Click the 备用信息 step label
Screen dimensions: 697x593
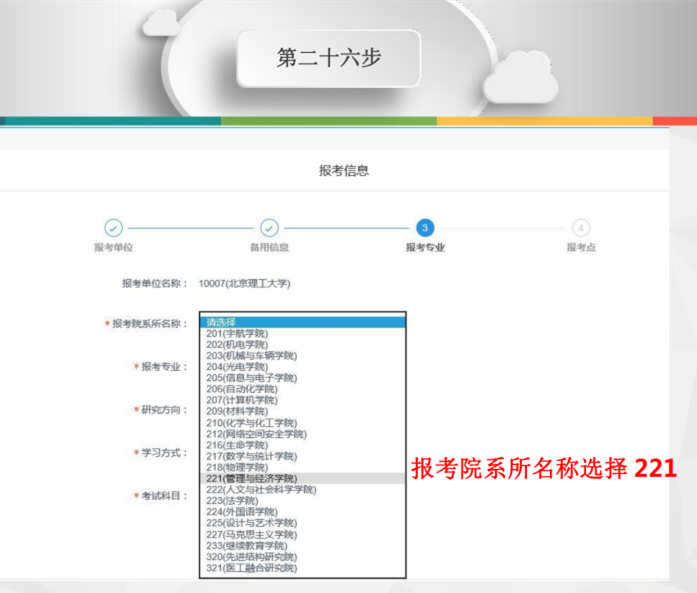coord(269,247)
